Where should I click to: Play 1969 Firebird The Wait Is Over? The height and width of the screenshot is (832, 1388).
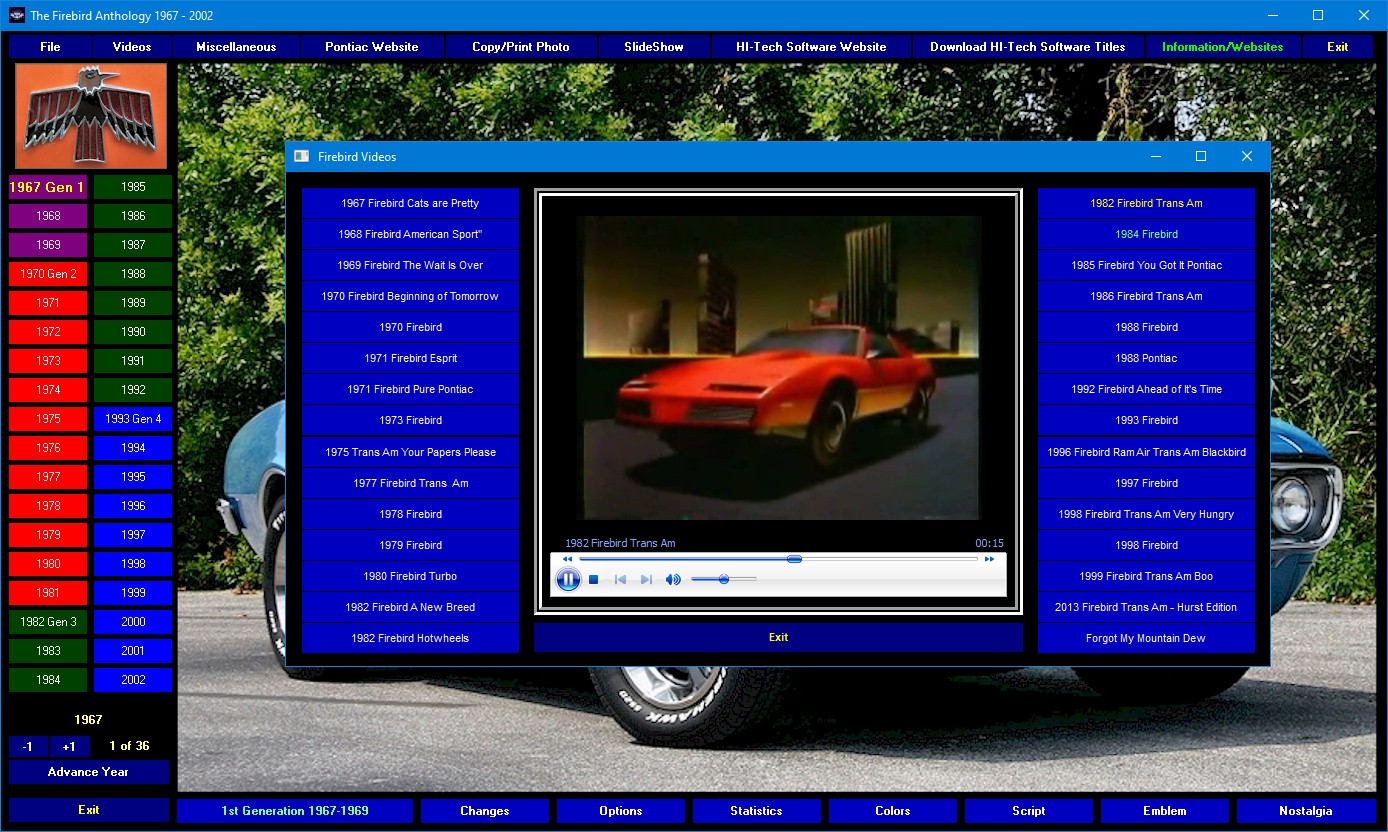click(x=410, y=265)
